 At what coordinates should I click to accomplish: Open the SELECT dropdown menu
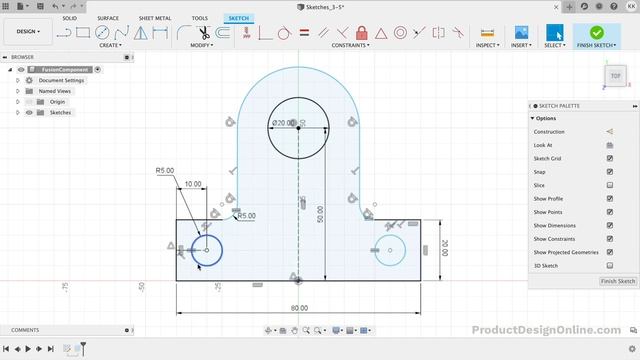click(555, 45)
